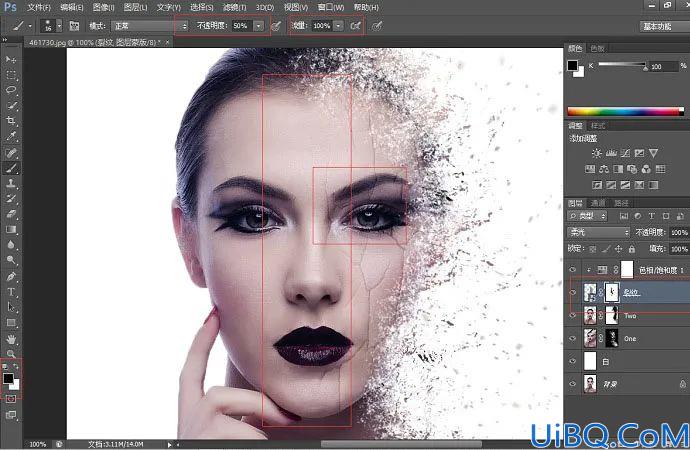Click the foreground color swatch in toolbox
Screen dimensions: 690x450
point(8,378)
